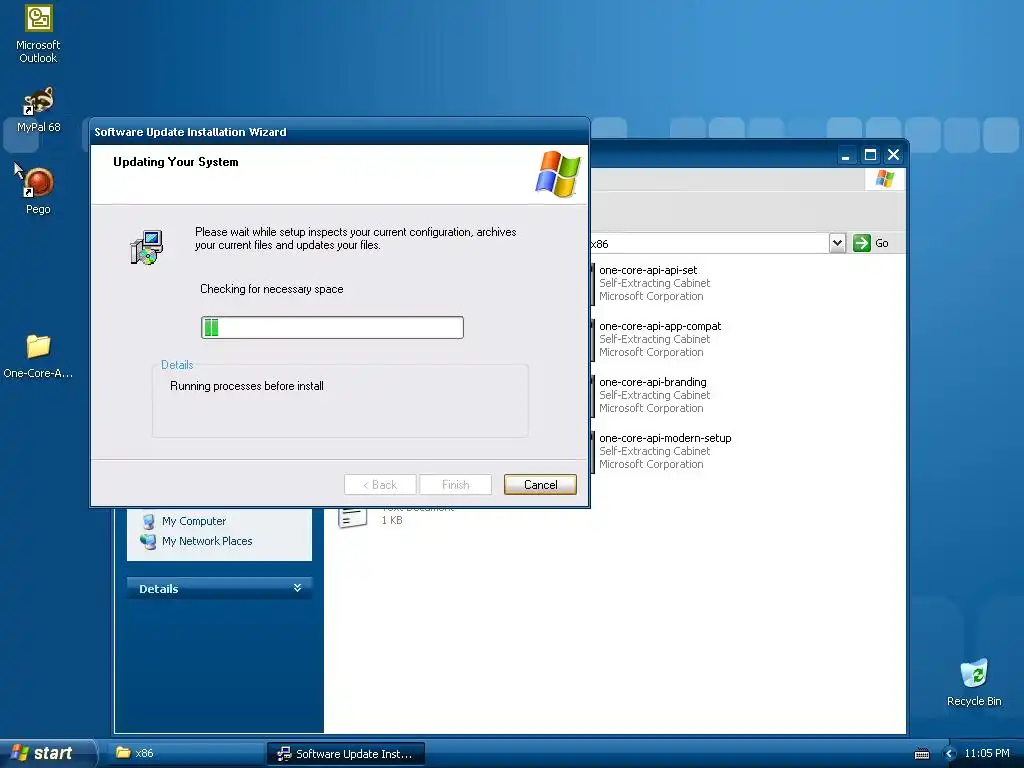Click the green Go arrow in Explorer
The image size is (1024, 768).
[x=862, y=243]
